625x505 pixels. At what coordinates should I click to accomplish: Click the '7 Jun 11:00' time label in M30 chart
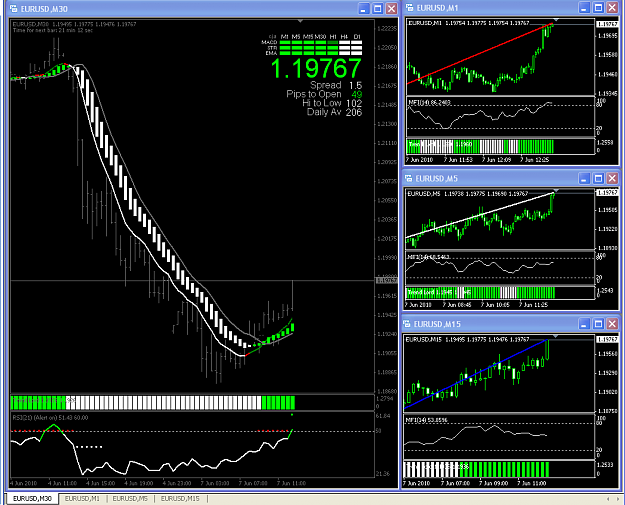291,483
